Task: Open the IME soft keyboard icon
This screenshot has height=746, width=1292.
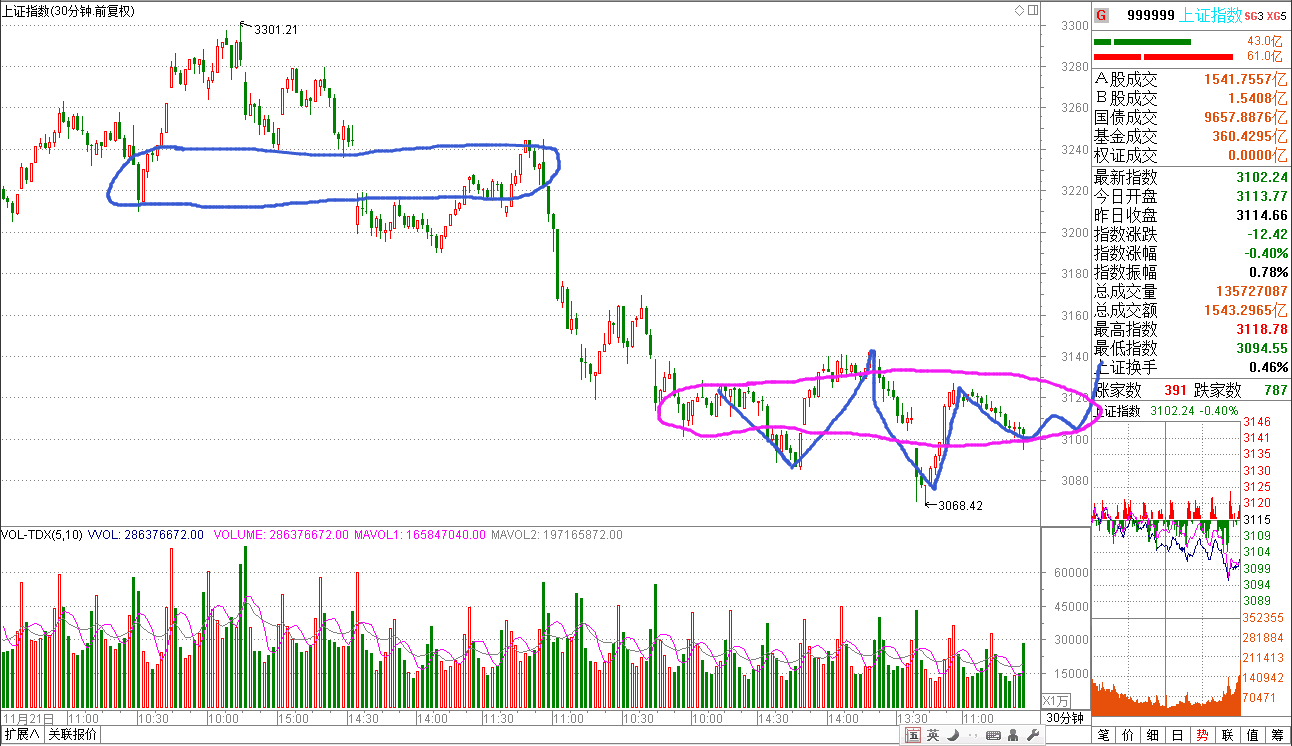Action: tap(991, 736)
